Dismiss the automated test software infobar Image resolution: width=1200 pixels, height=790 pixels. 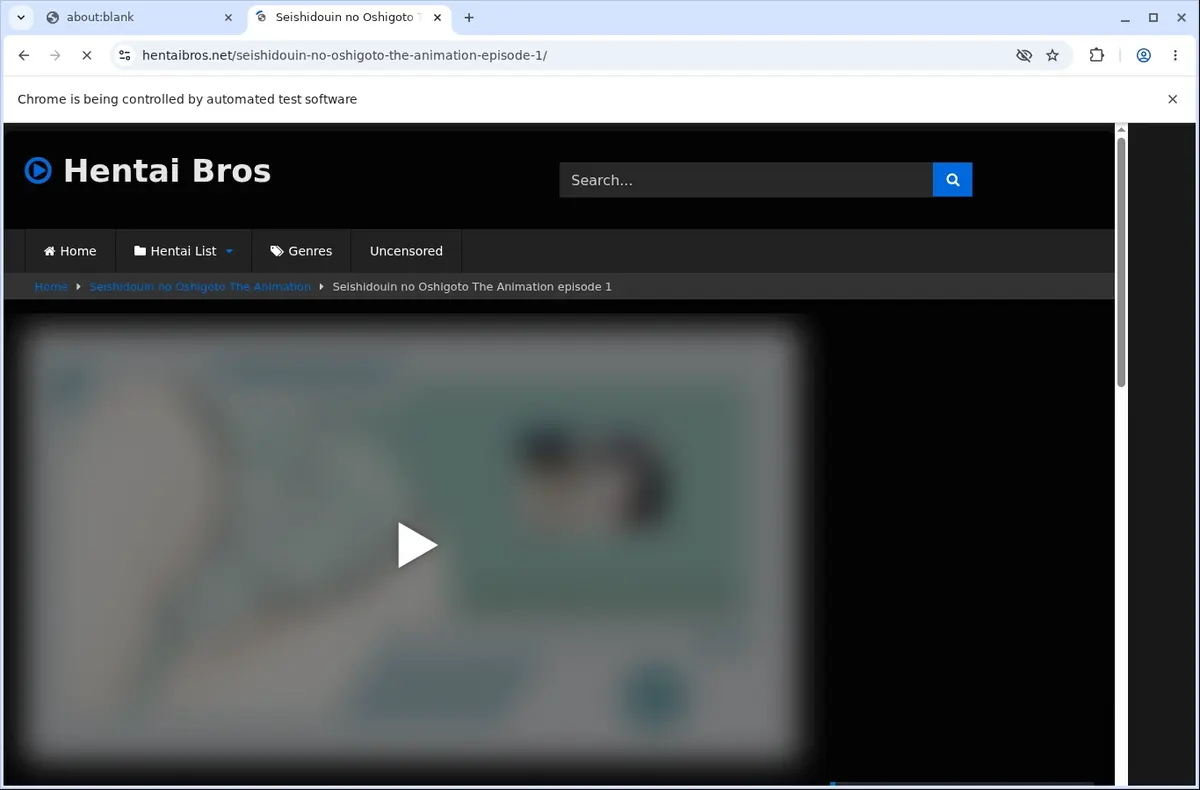[x=1173, y=99]
